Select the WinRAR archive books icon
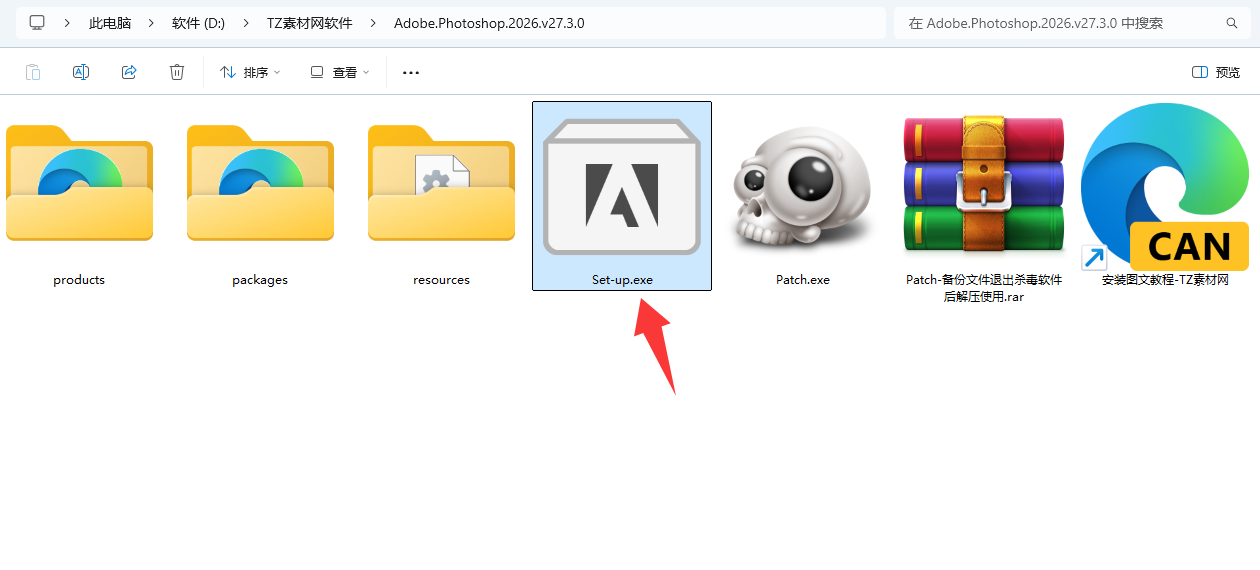Image resolution: width=1260 pixels, height=570 pixels. [x=984, y=184]
